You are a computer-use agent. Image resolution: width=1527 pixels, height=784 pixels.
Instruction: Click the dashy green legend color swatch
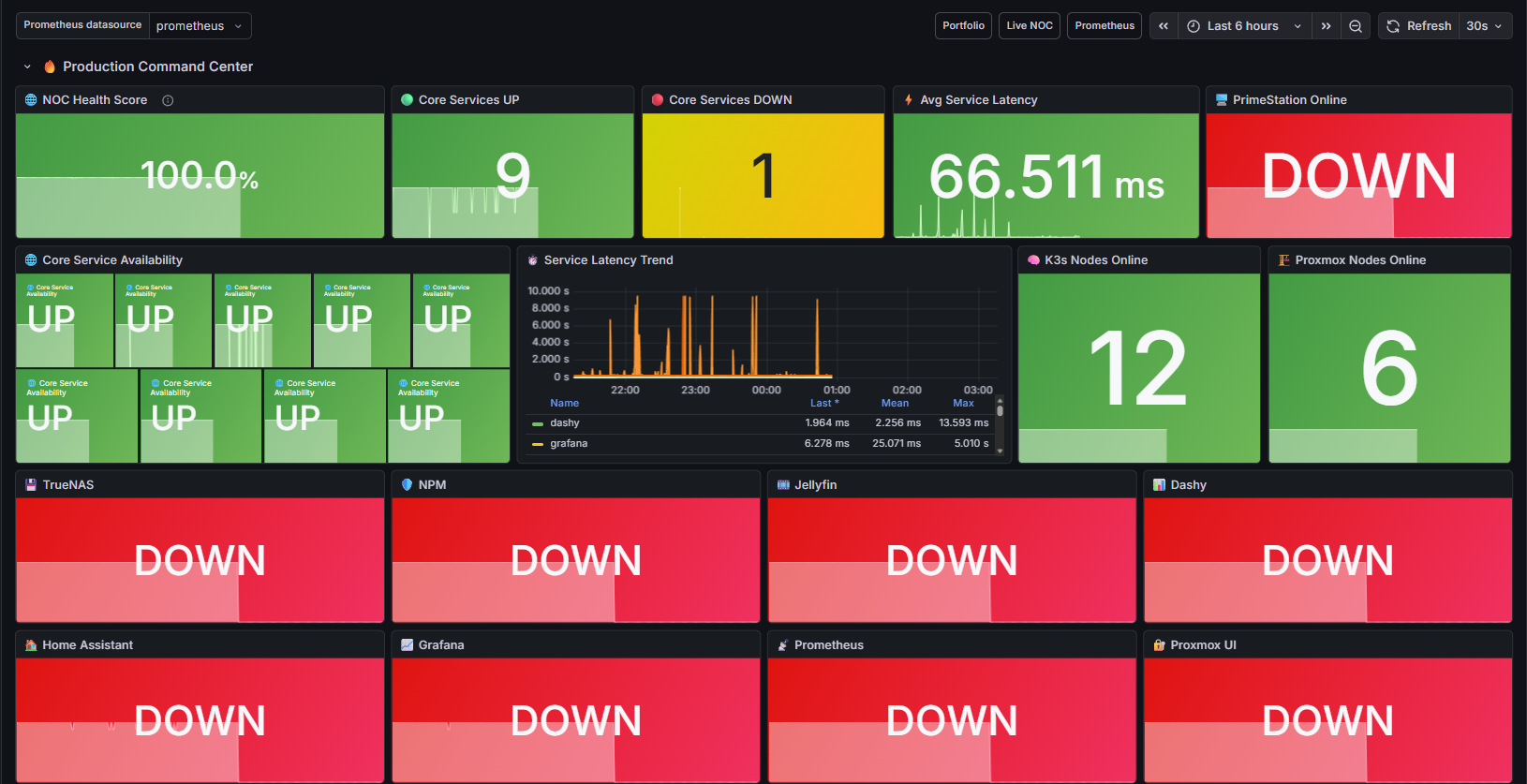538,424
